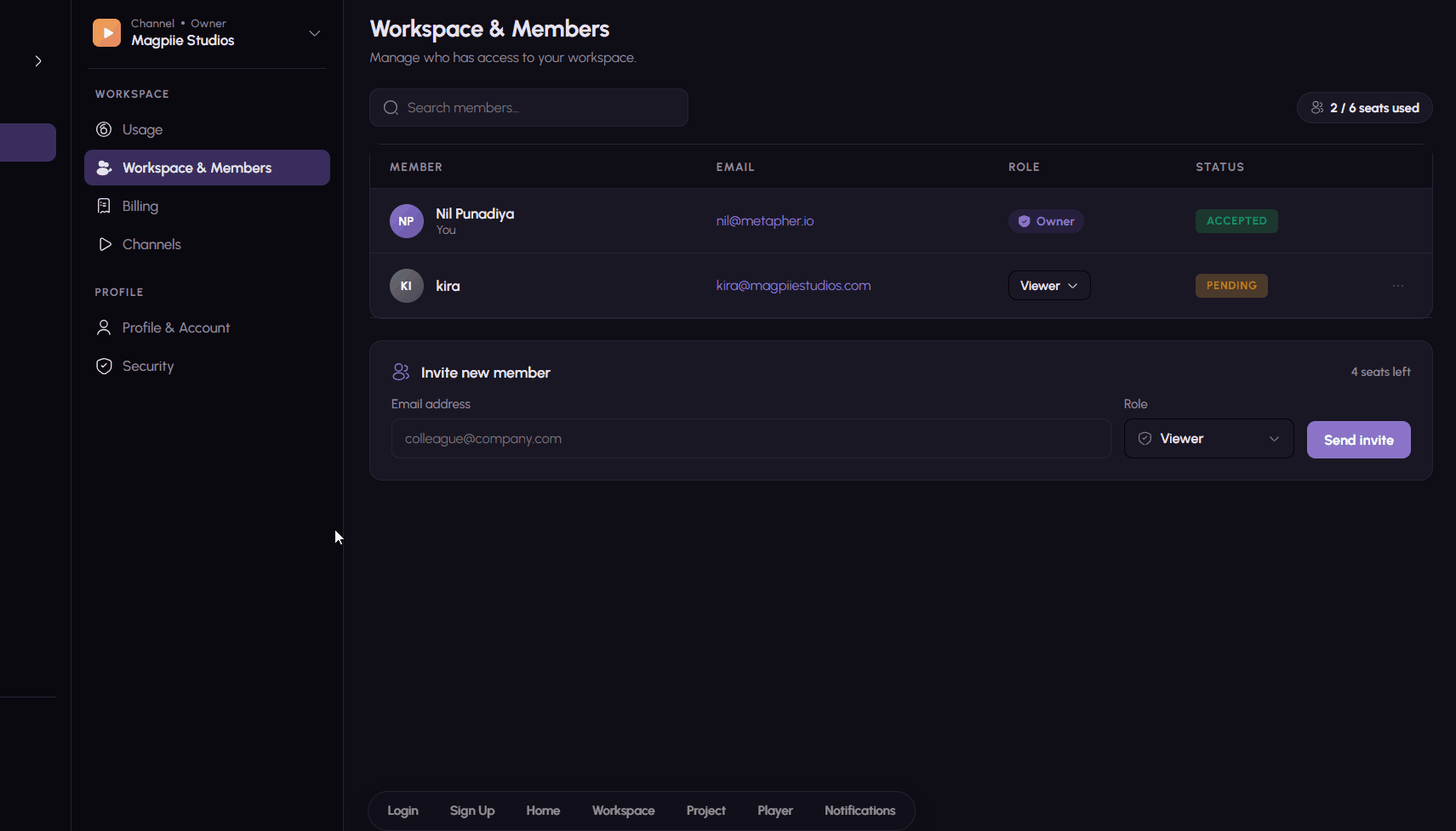Click the 2 / 6 seats used badge

coord(1364,108)
